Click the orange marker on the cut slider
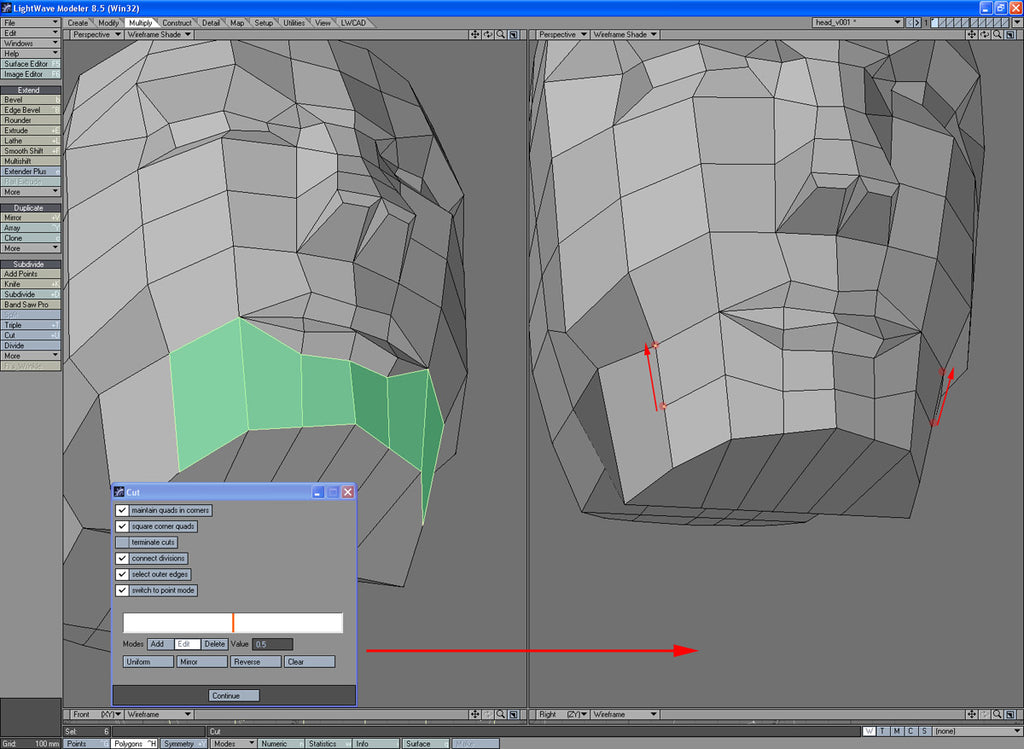 [x=233, y=623]
